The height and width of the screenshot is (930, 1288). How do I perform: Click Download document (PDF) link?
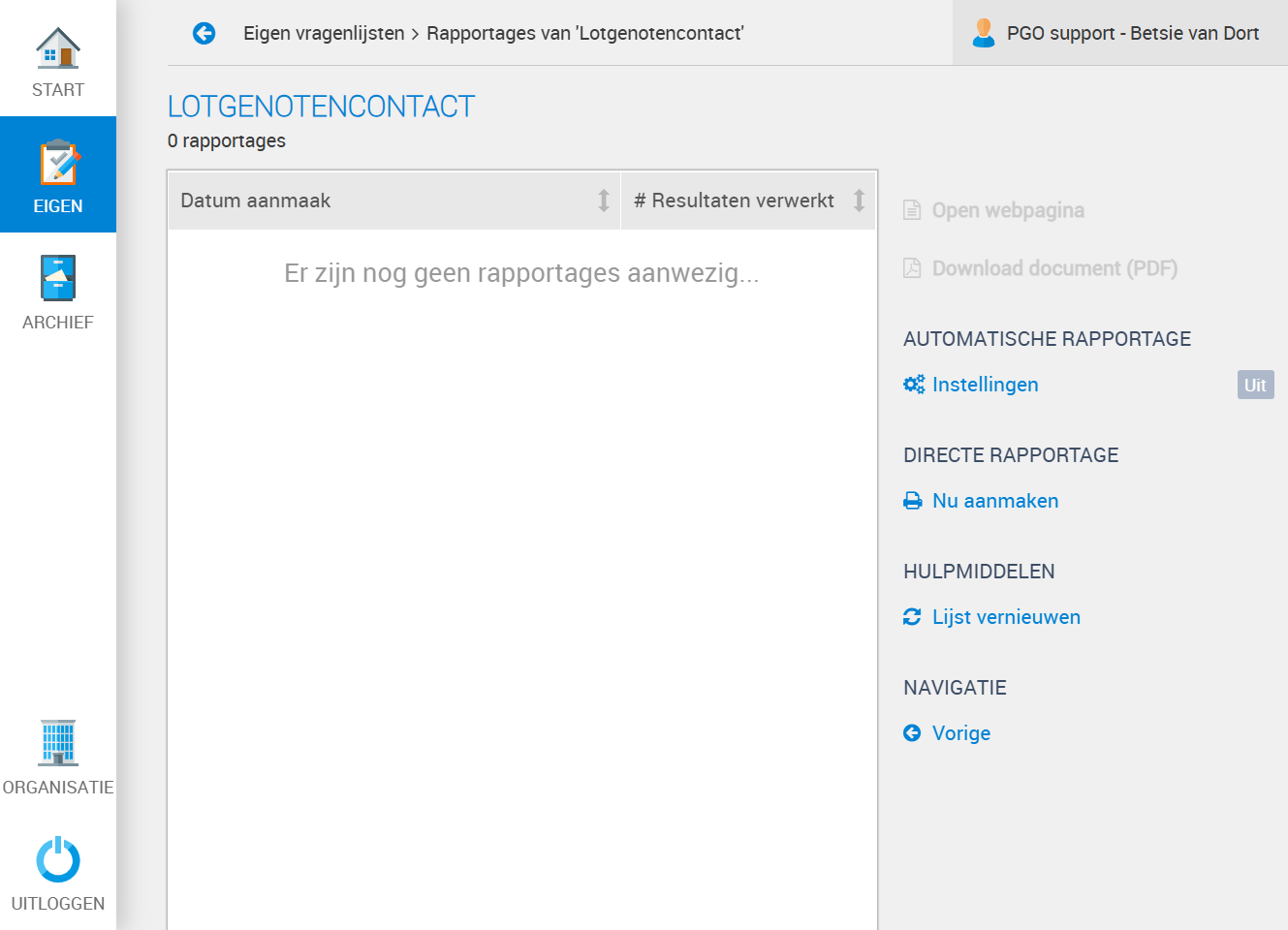click(1054, 268)
